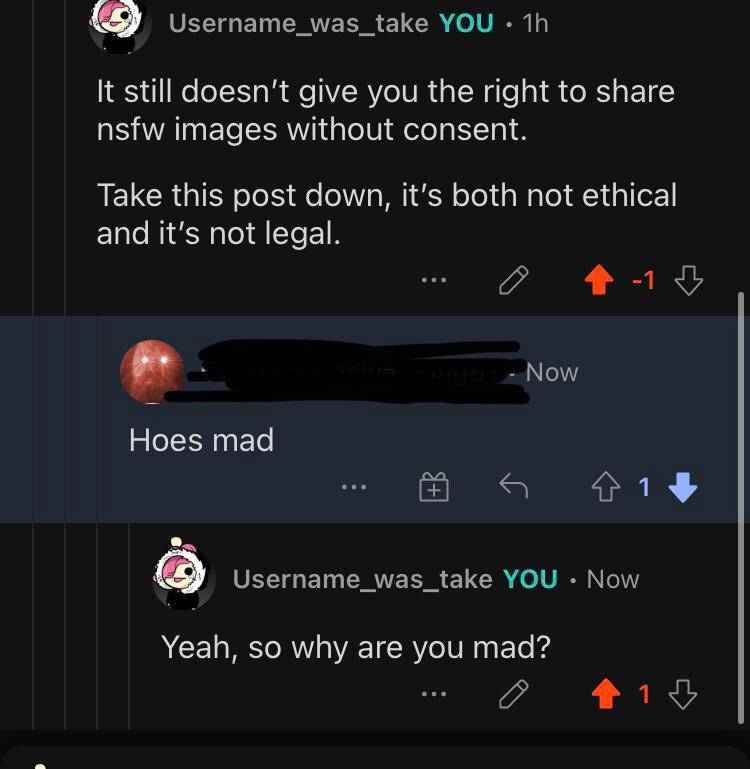Select the 'Hoes mad' comment text
The image size is (750, 769).
pyautogui.click(x=201, y=440)
